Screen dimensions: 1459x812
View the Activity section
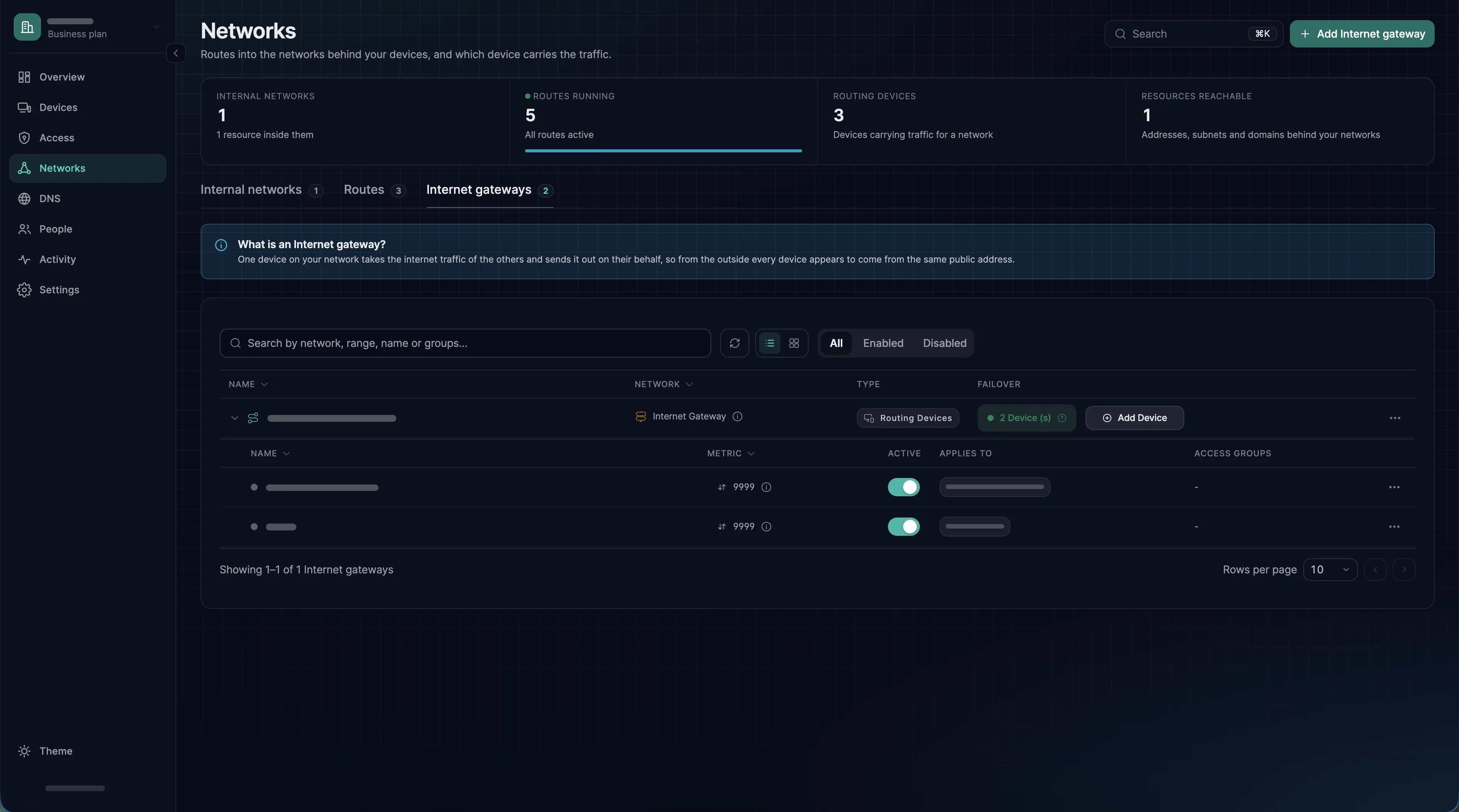[88, 260]
